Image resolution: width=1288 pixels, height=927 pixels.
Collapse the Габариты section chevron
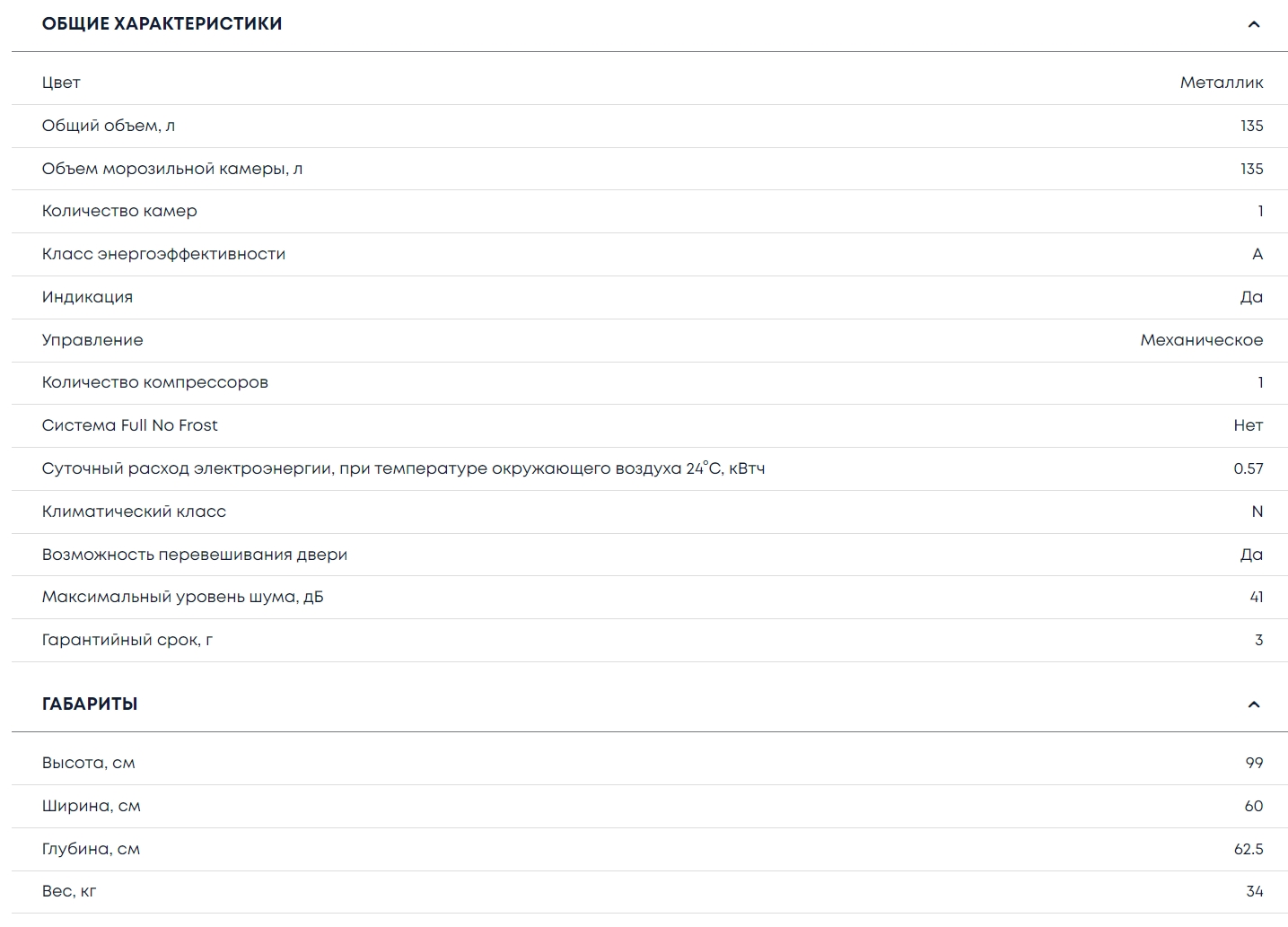[x=1253, y=704]
